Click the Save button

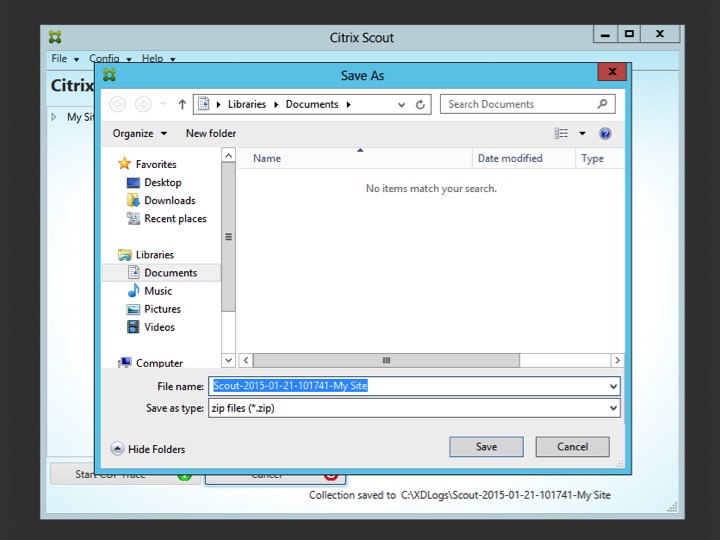pos(486,447)
